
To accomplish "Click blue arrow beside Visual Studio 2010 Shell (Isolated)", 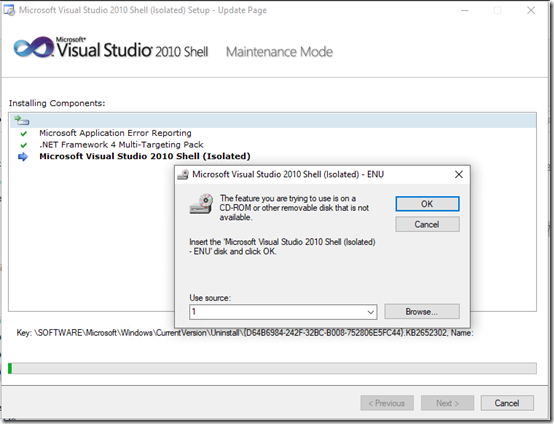I will [23, 157].
